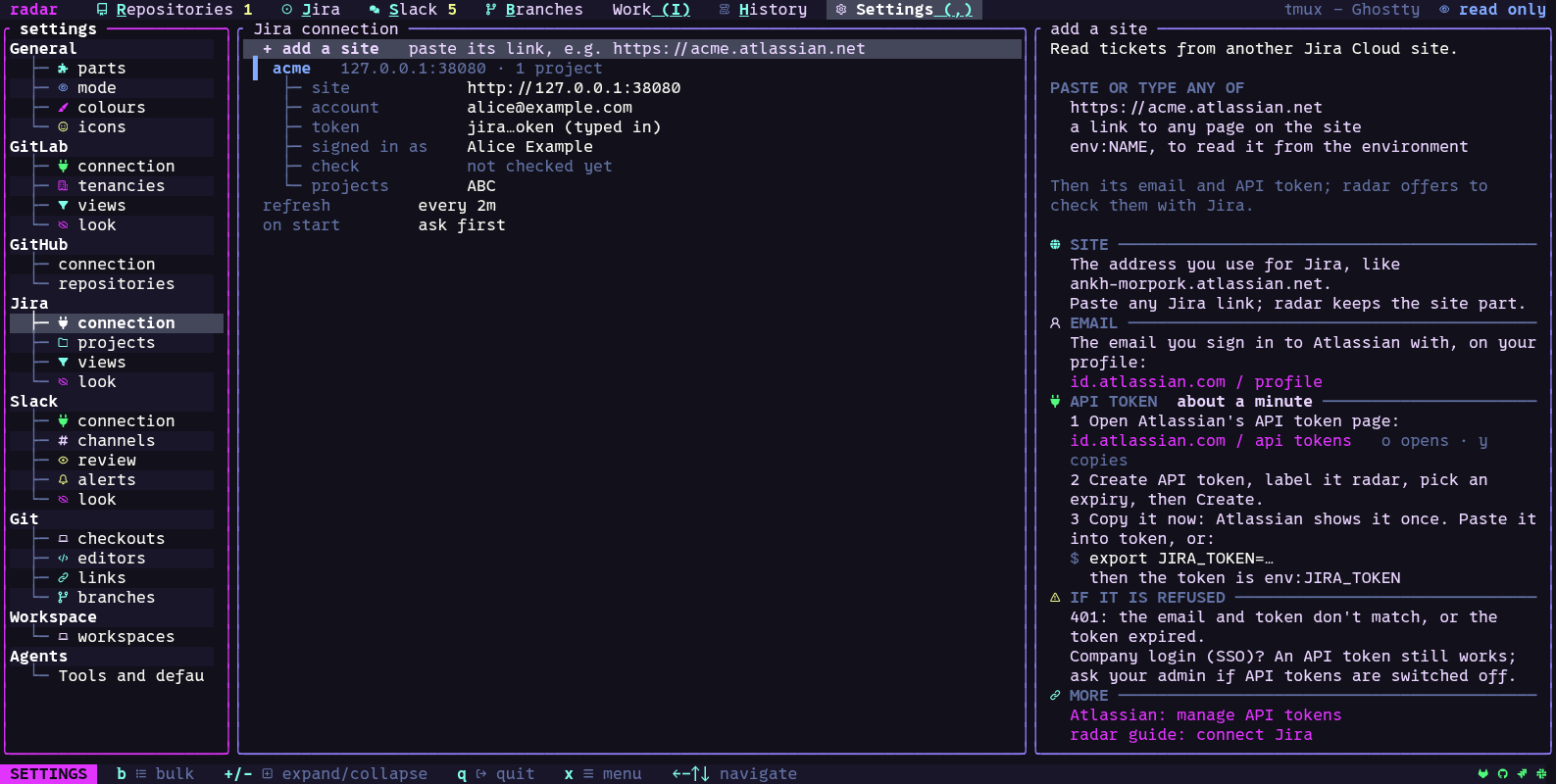Click the token field value for acme

pyautogui.click(x=564, y=127)
